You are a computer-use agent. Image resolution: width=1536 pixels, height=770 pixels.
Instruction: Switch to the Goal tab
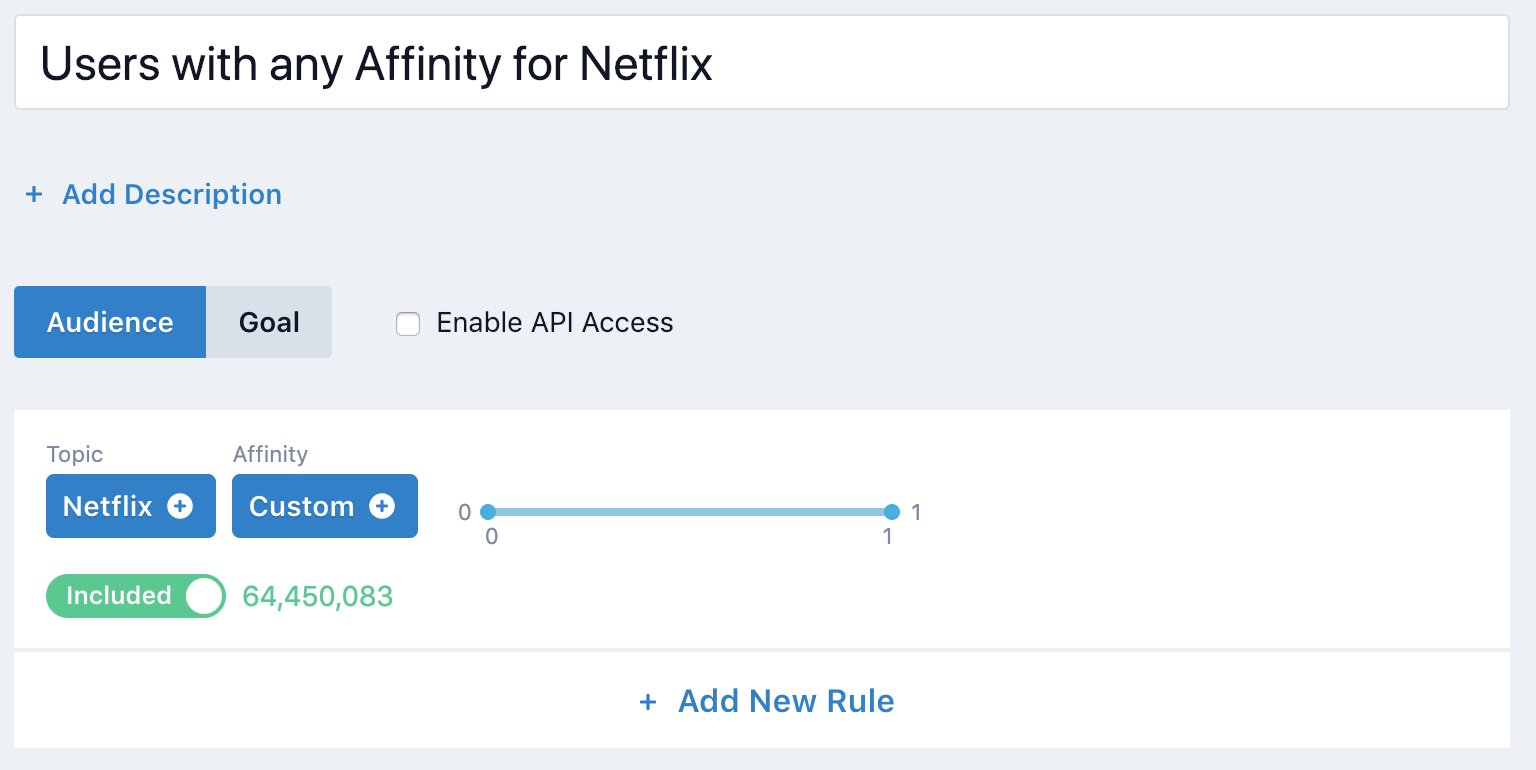tap(269, 322)
